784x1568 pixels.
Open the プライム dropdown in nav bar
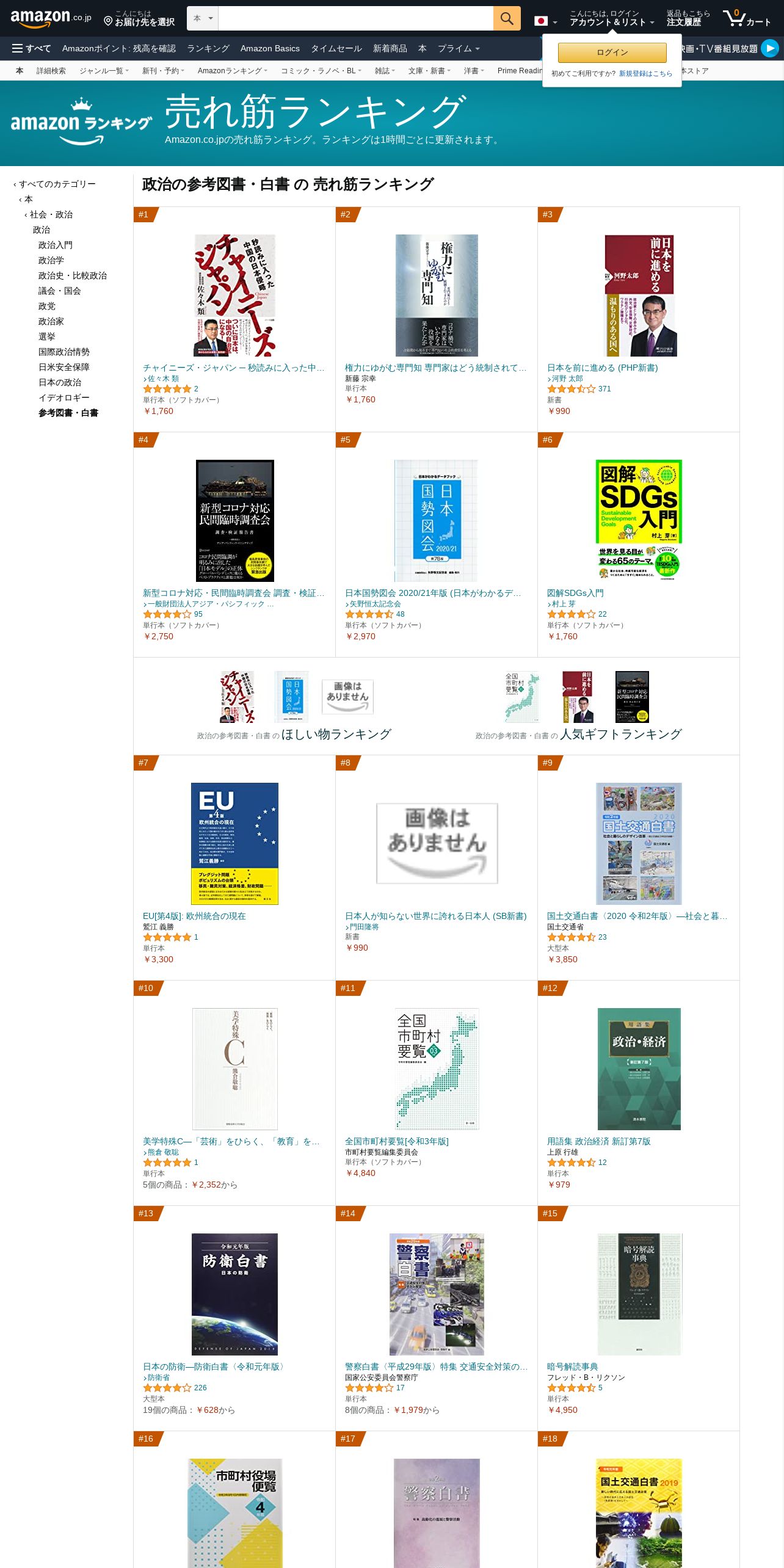459,48
